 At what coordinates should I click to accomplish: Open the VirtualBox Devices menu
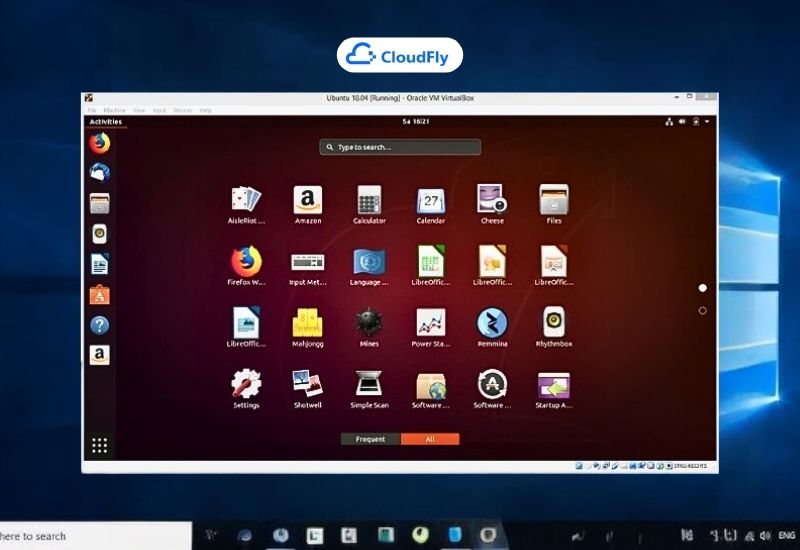(183, 110)
